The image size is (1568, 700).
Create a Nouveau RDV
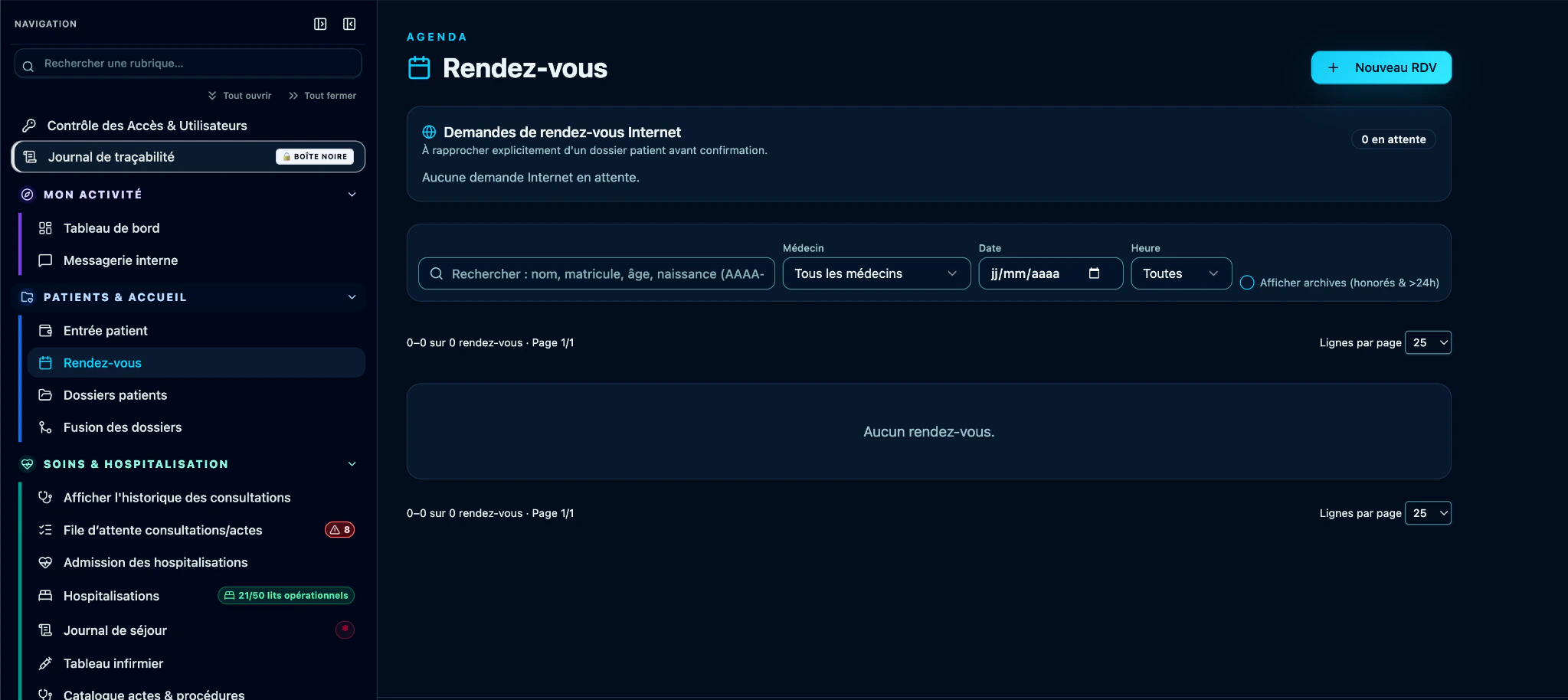(x=1381, y=67)
